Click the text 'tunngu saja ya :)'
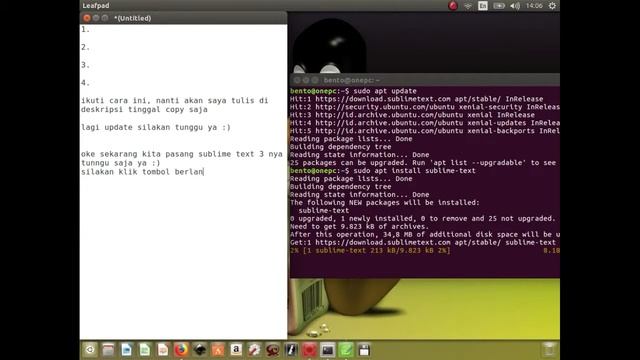Screen dimensions: 640x360 pyautogui.click(x=120, y=163)
